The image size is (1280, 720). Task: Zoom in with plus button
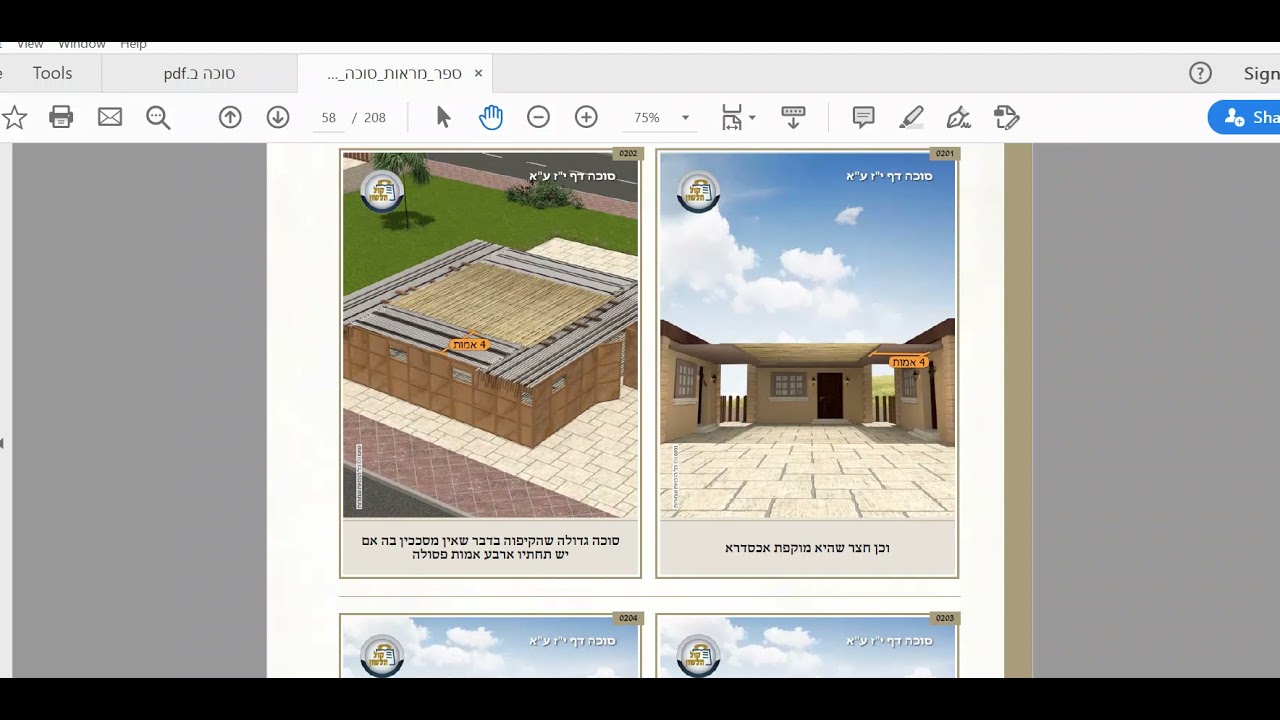click(586, 118)
